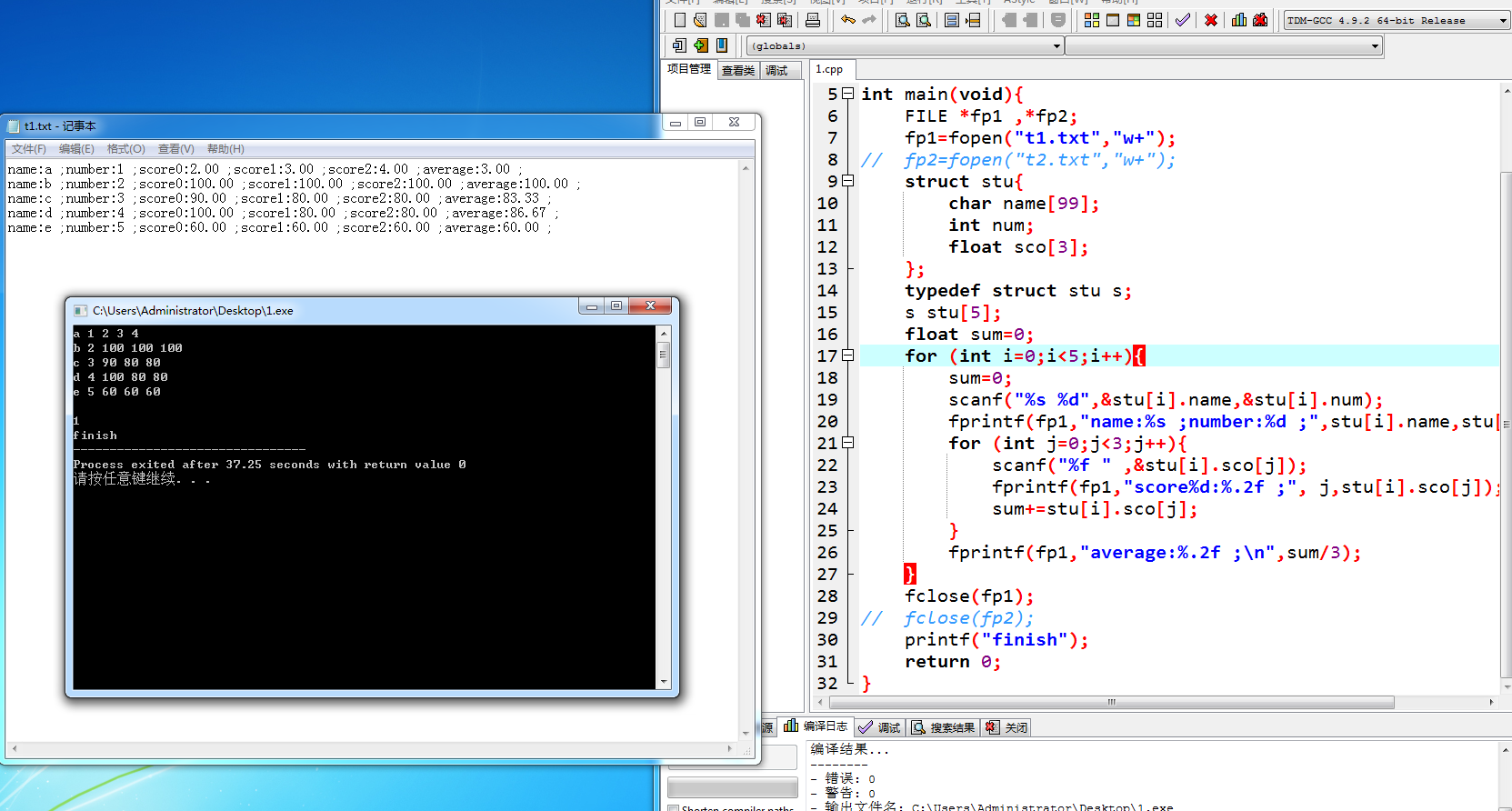This screenshot has height=811, width=1512.
Task: Click the green plus add icon
Action: [700, 45]
